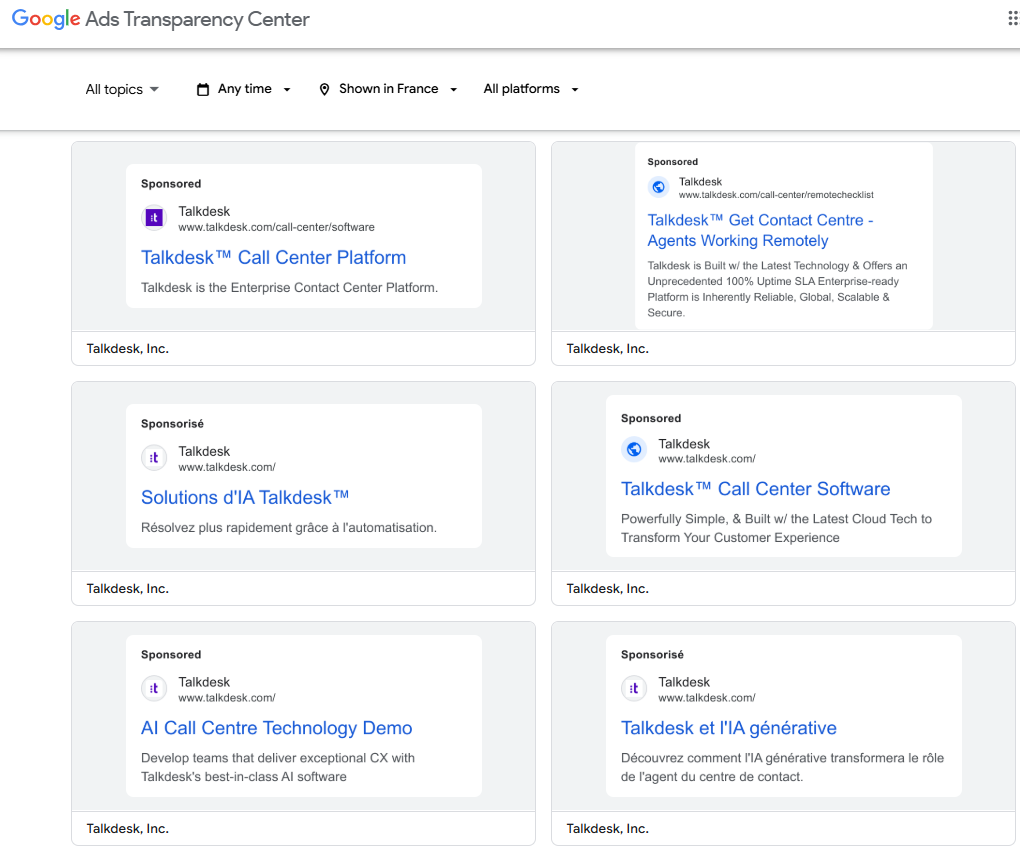1020x848 pixels.
Task: Open the Shown in France region filter
Action: coord(388,89)
